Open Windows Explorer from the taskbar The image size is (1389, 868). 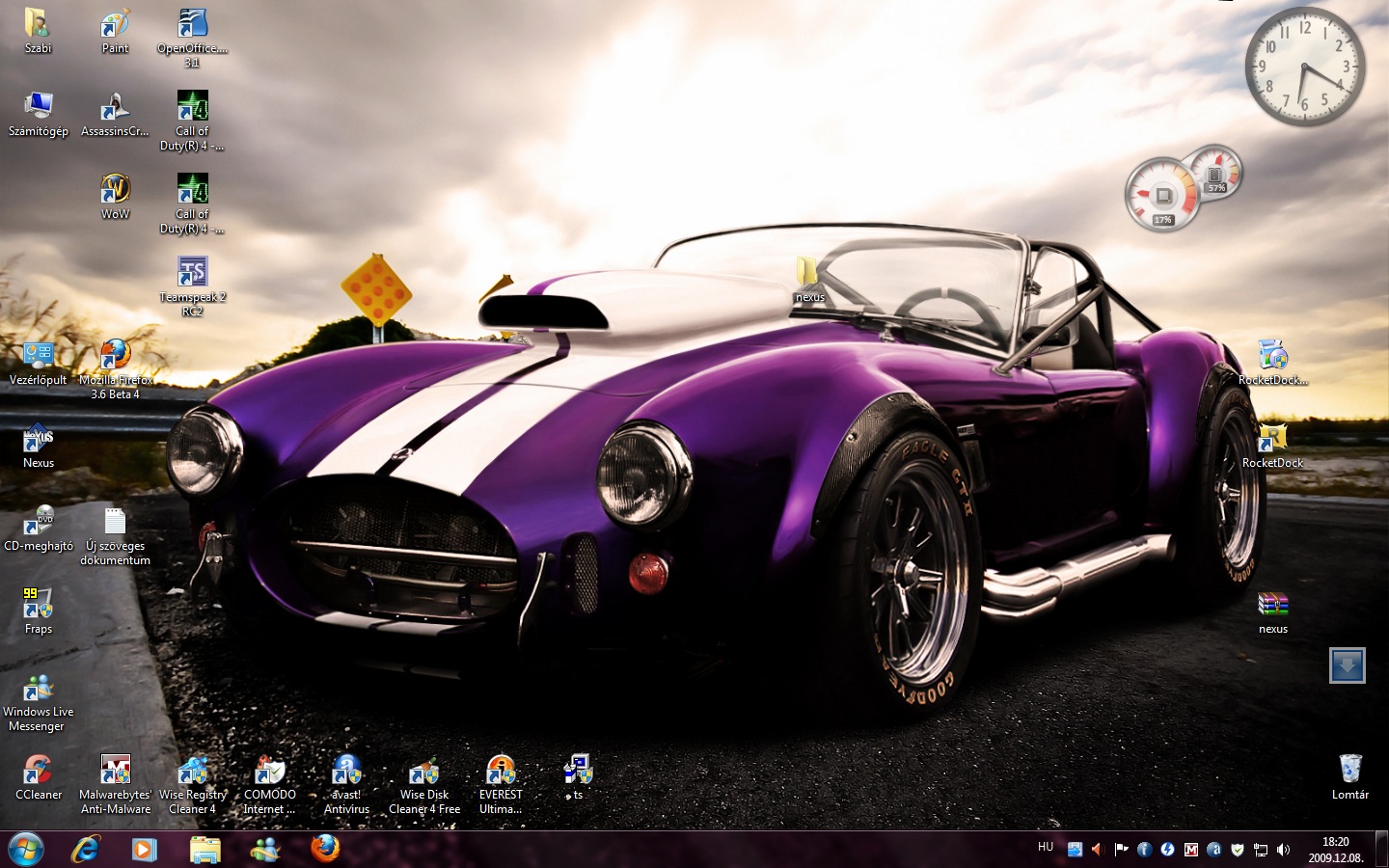[x=204, y=849]
